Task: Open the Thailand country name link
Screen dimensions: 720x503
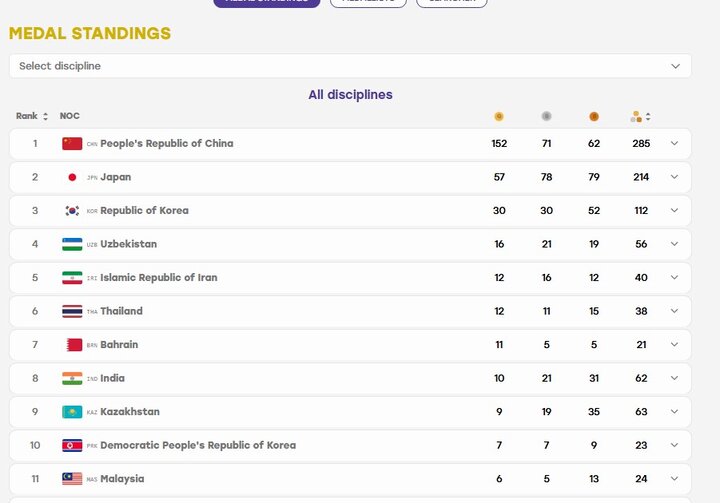Action: 121,311
